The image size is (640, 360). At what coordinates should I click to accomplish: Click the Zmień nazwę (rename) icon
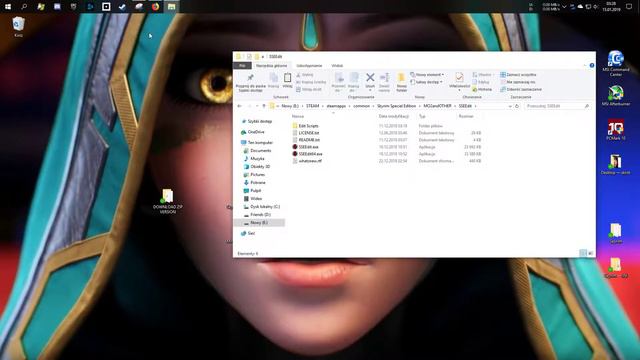[x=384, y=77]
